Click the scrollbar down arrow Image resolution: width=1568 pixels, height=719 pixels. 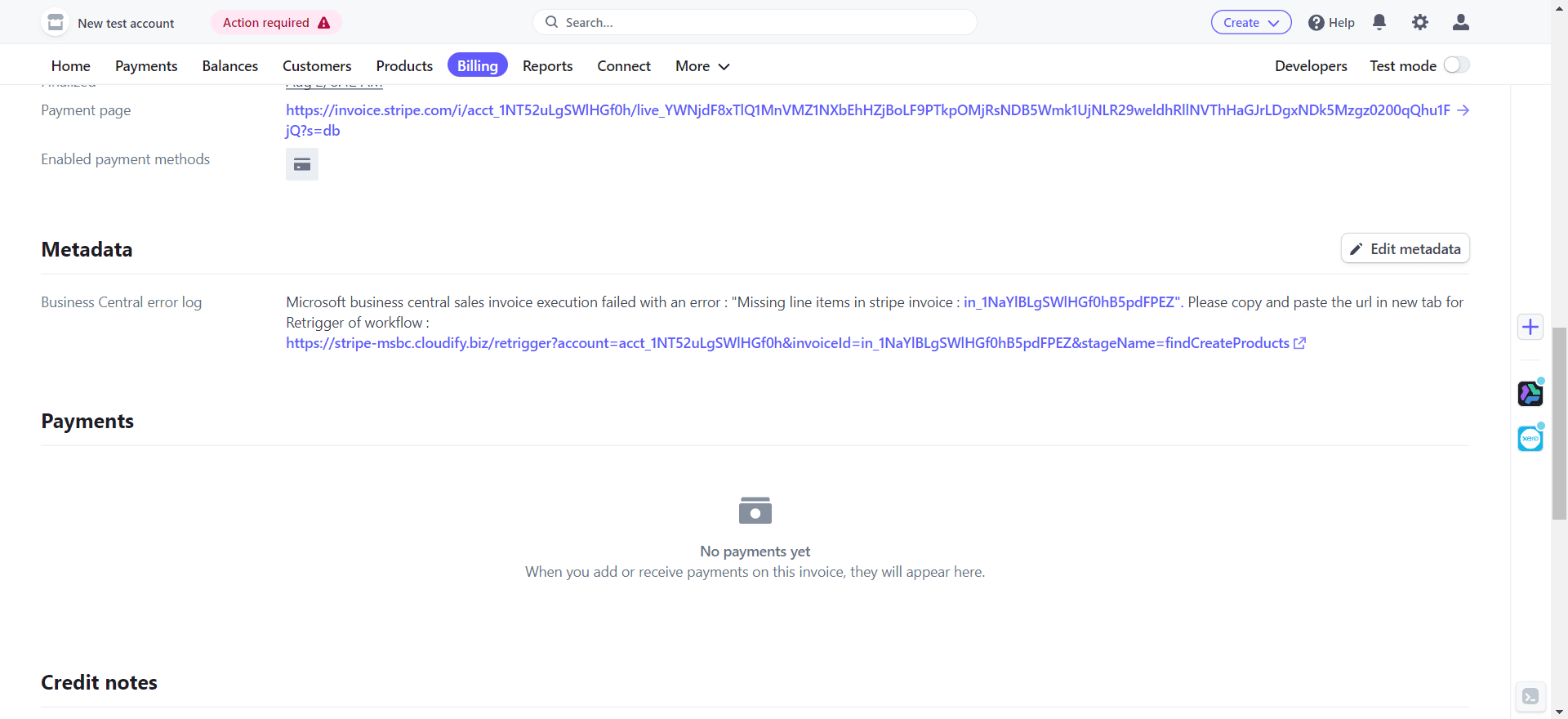coord(1559,712)
